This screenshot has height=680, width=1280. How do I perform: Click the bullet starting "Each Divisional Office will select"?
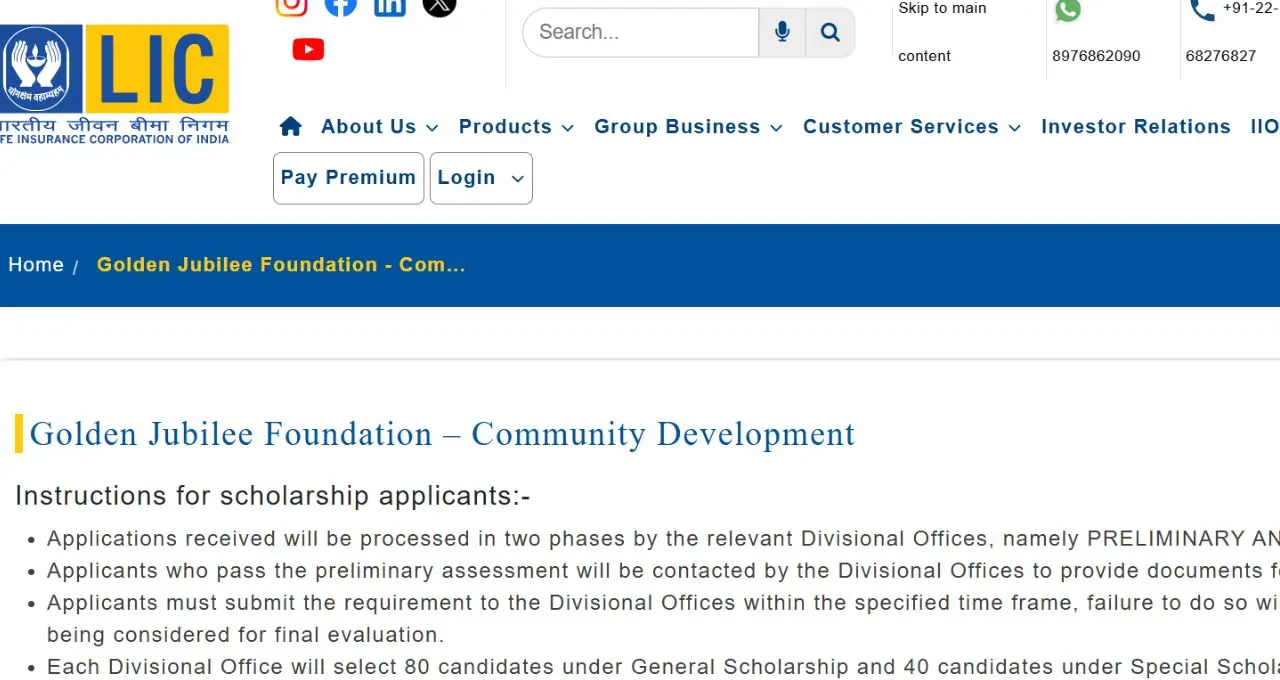click(663, 667)
